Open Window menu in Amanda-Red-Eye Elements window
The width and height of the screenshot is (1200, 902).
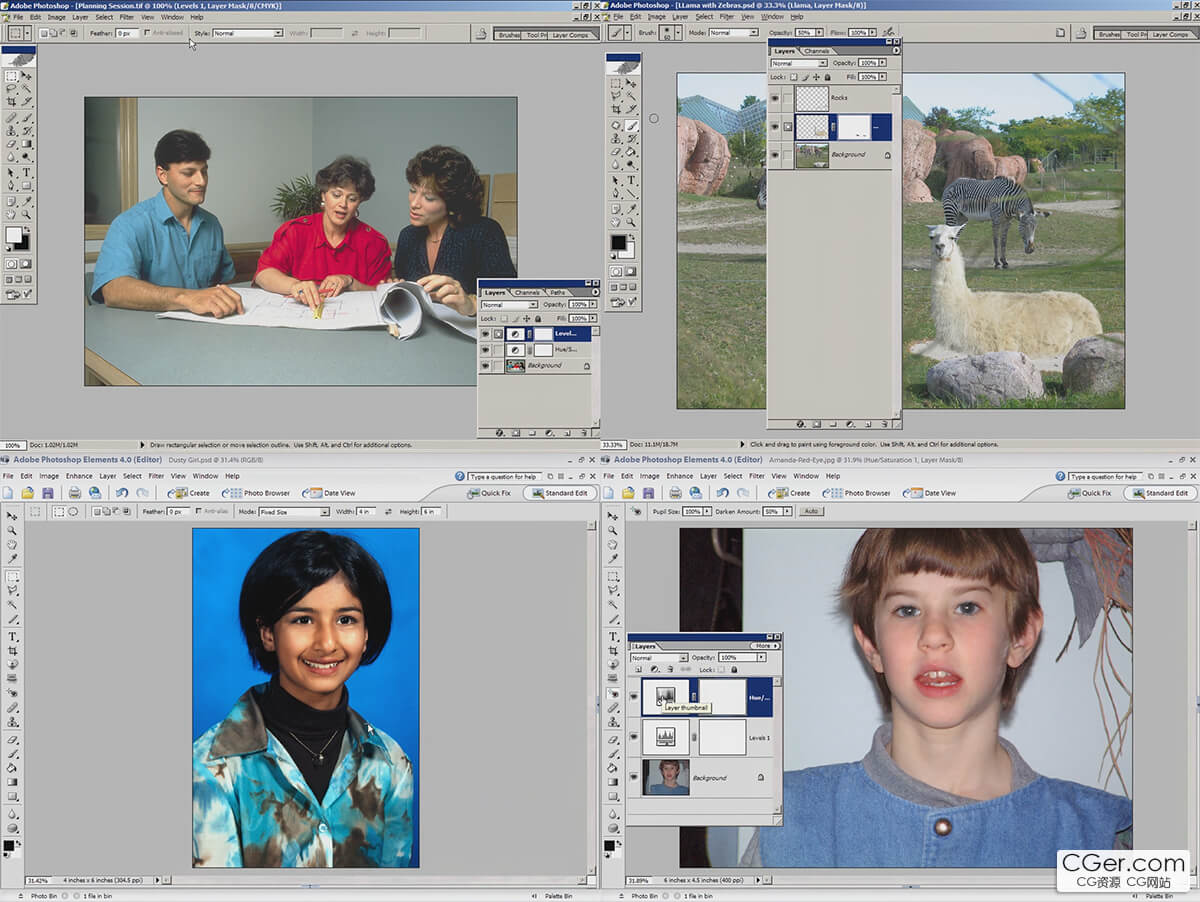click(805, 476)
